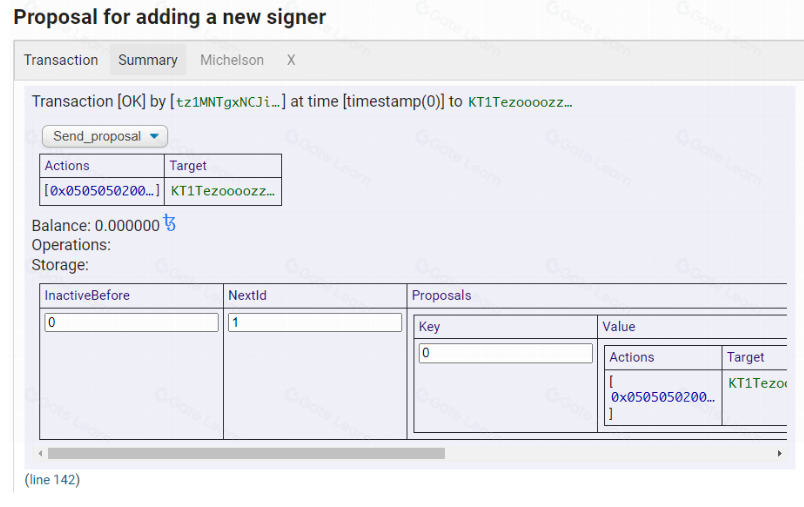Click the tz1MNTgxNCJi sender address
This screenshot has width=804, height=507.
[x=230, y=102]
